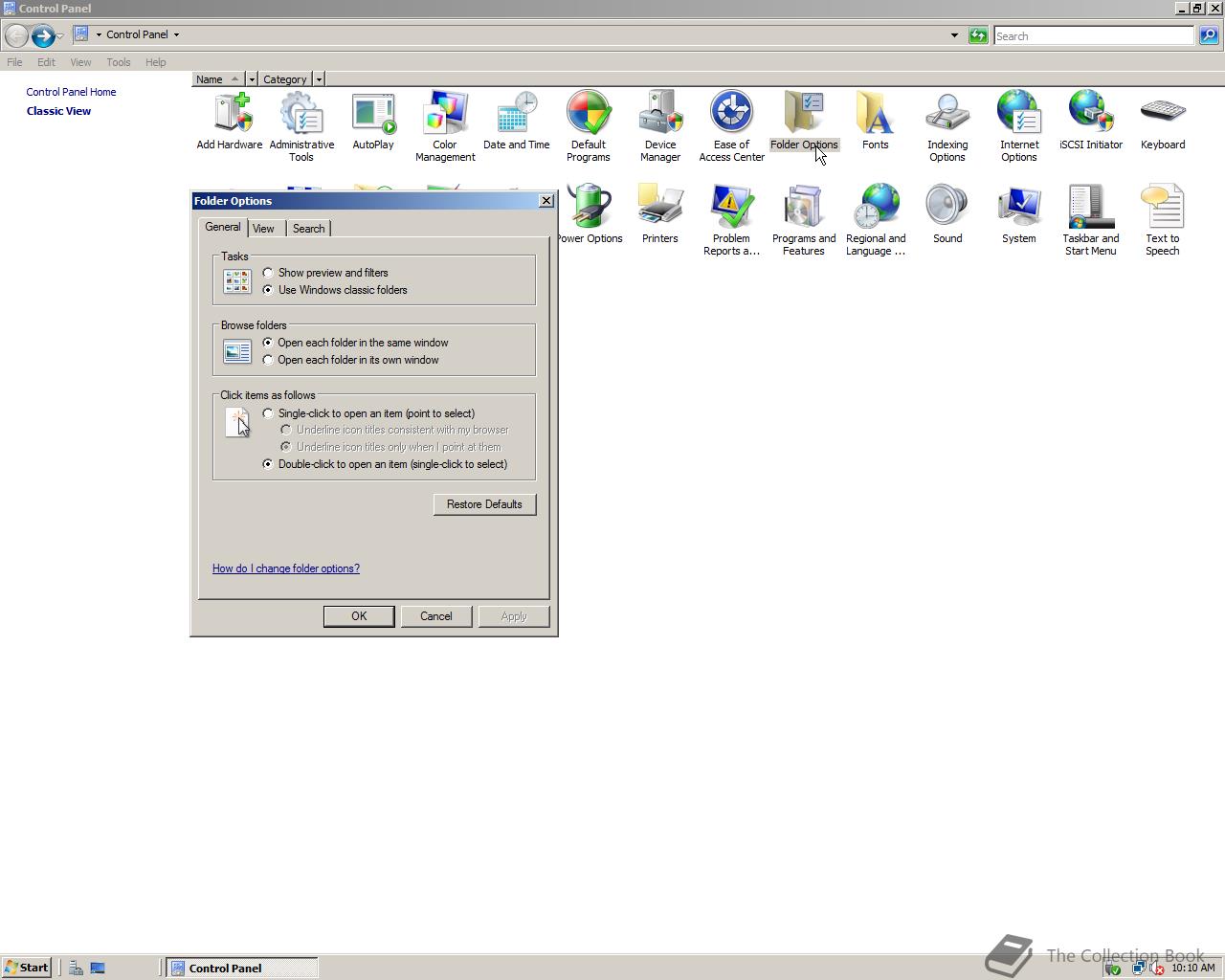Sort by the Name column header
Image resolution: width=1225 pixels, height=980 pixels.
click(x=218, y=79)
